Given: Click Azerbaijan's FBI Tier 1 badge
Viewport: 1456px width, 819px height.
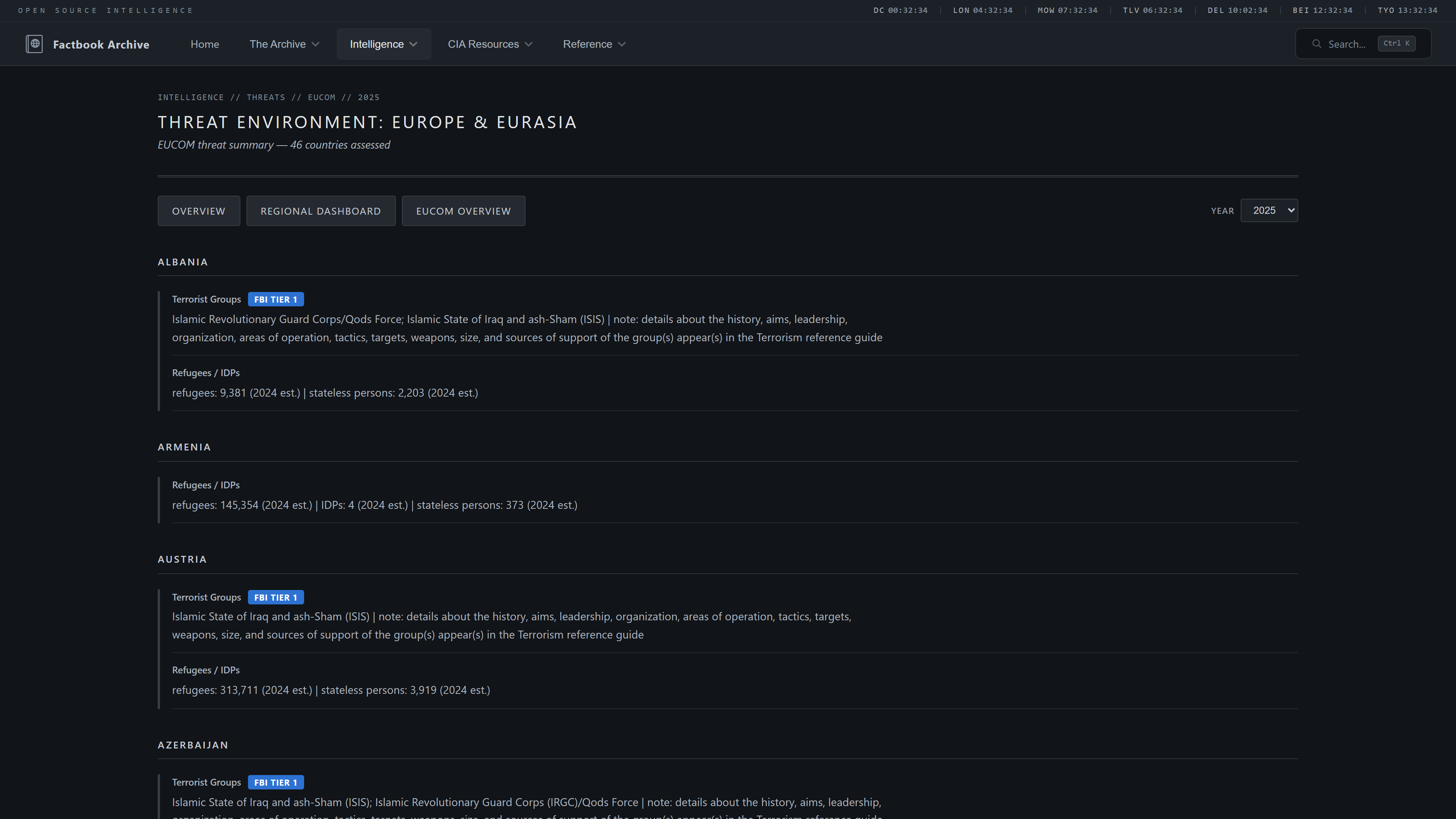Looking at the screenshot, I should pos(275,782).
